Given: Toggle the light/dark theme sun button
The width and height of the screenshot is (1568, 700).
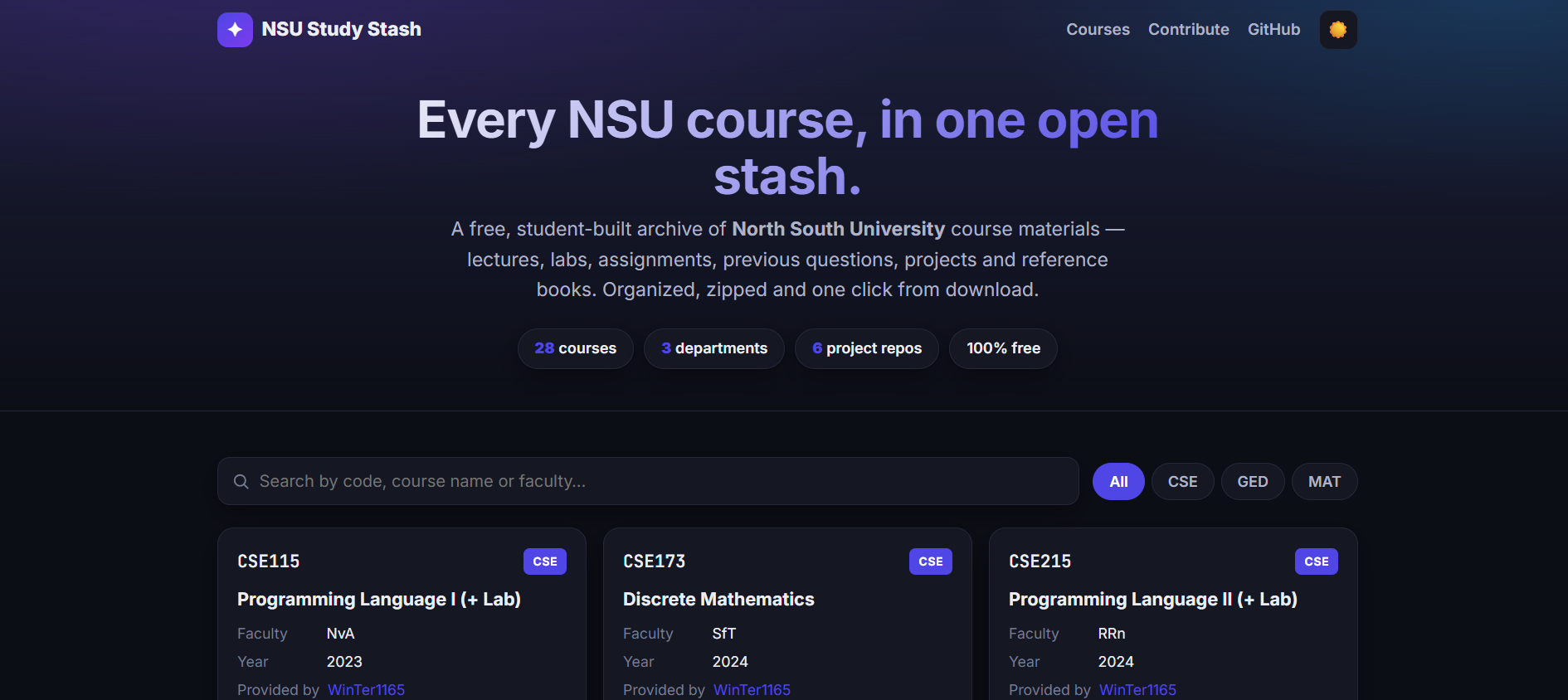Looking at the screenshot, I should pos(1338,30).
